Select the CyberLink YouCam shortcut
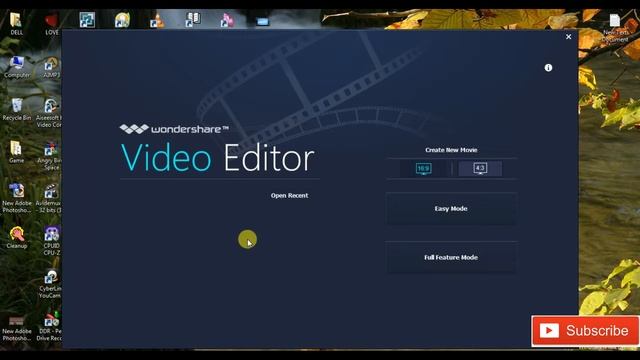The height and width of the screenshot is (360, 640). click(51, 284)
